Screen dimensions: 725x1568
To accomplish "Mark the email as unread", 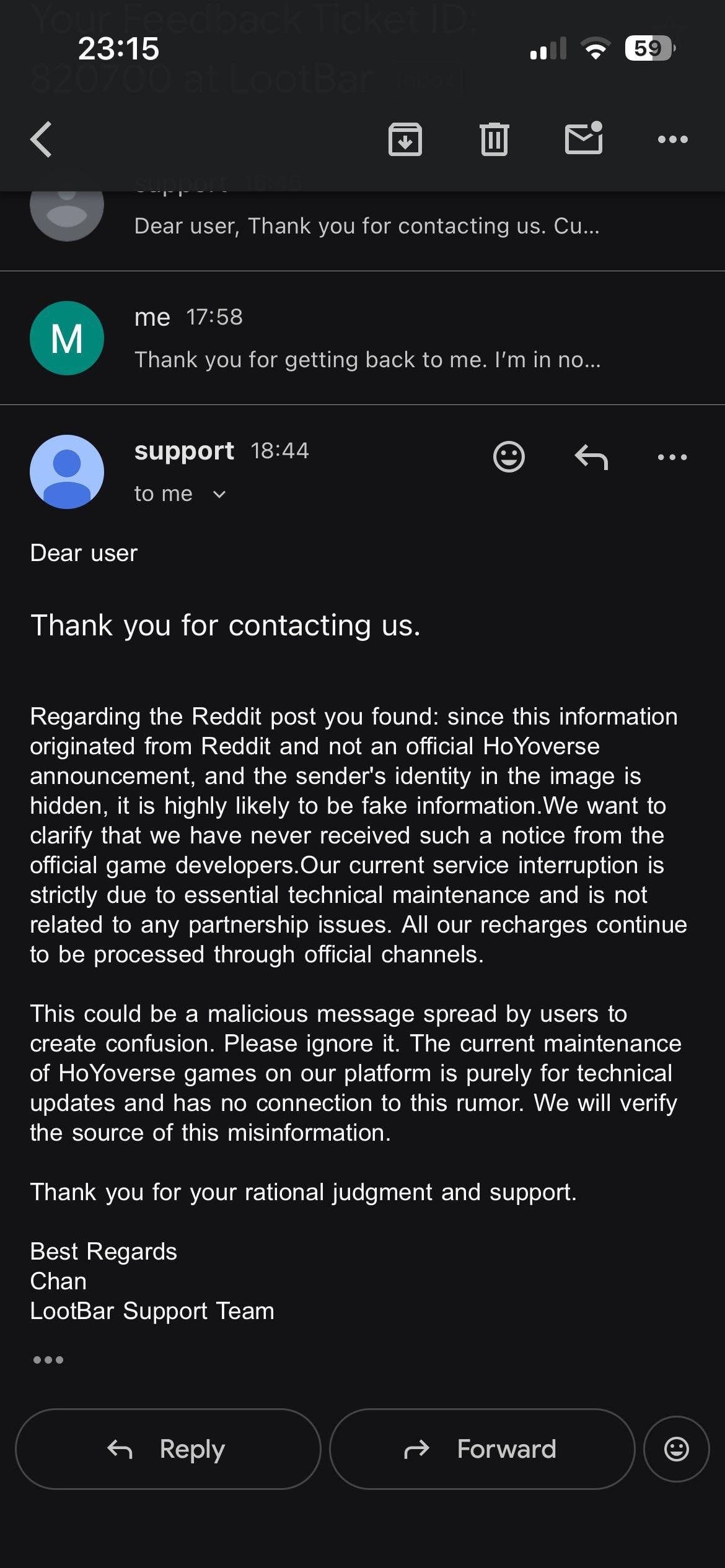I will click(x=584, y=138).
